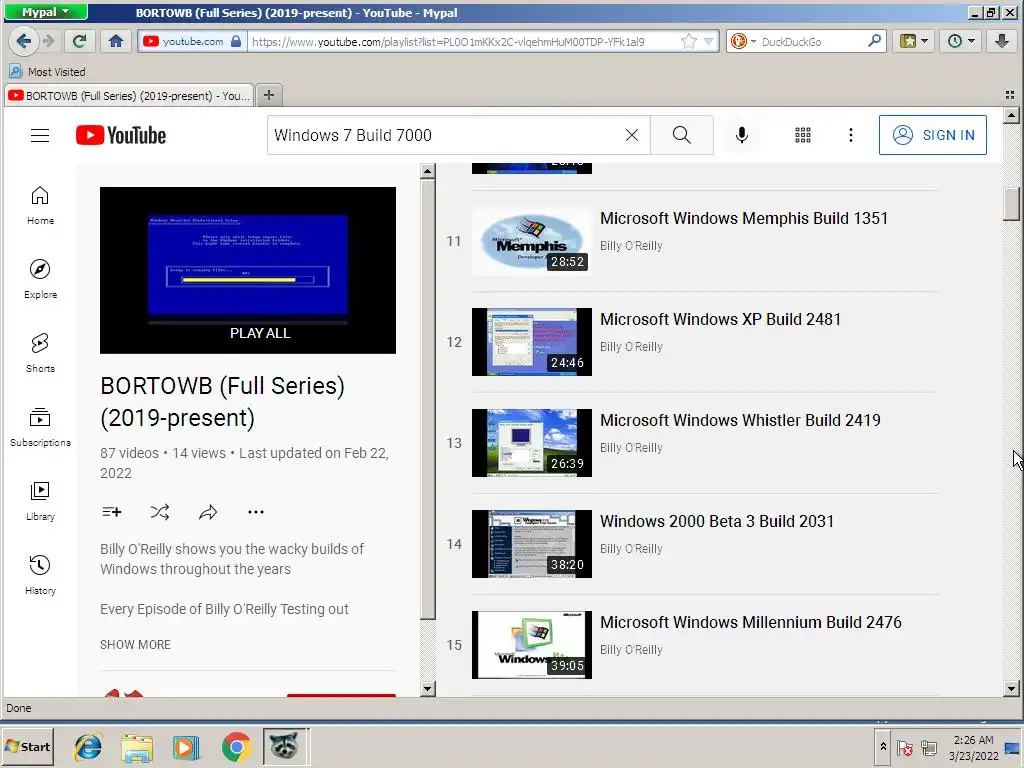Viewport: 1024px width, 768px height.
Task: Go to YouTube home via logo
Action: [121, 135]
